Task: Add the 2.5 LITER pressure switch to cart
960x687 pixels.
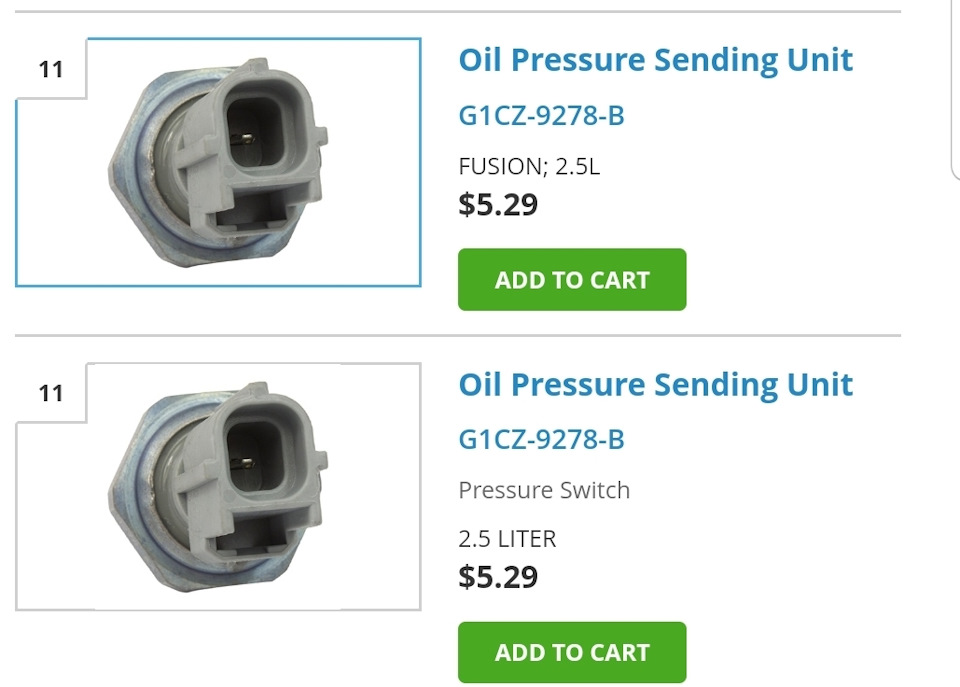Action: [x=572, y=653]
